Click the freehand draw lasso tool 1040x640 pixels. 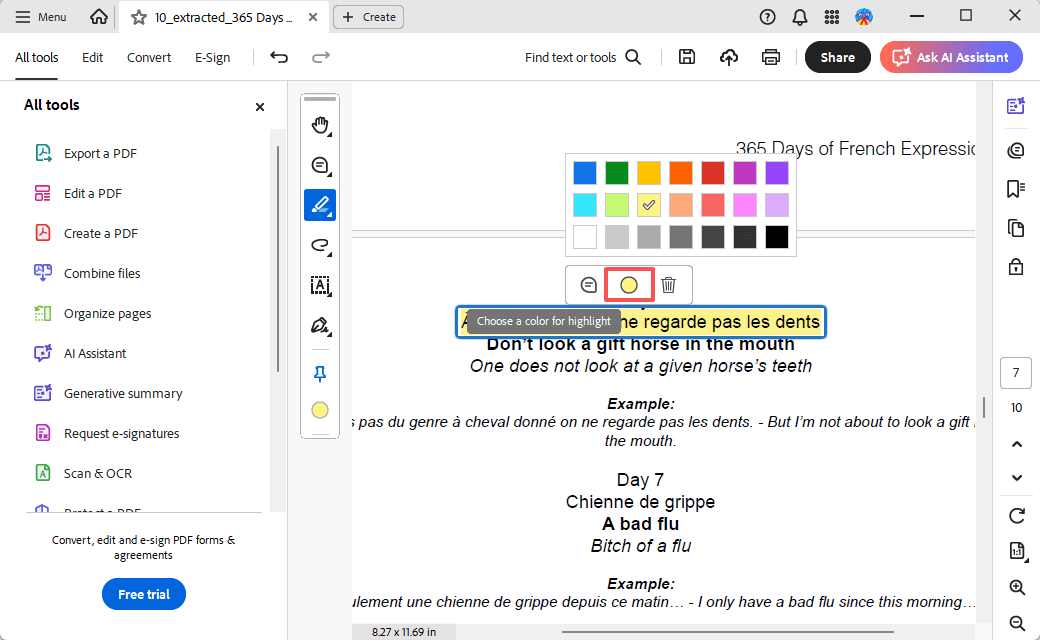tap(320, 245)
